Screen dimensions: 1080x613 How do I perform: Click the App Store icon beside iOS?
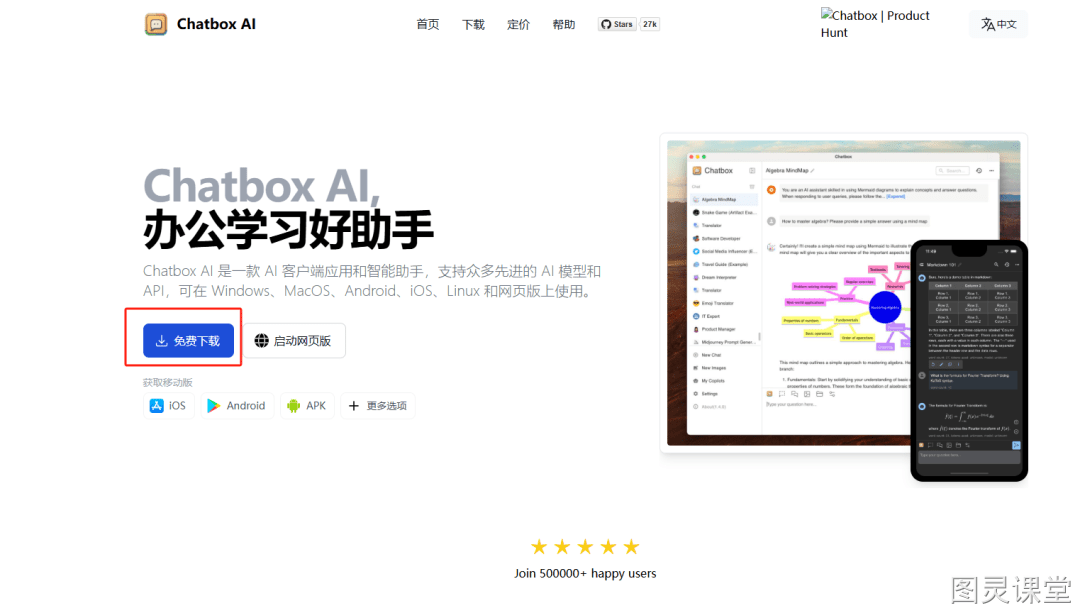[x=156, y=406]
